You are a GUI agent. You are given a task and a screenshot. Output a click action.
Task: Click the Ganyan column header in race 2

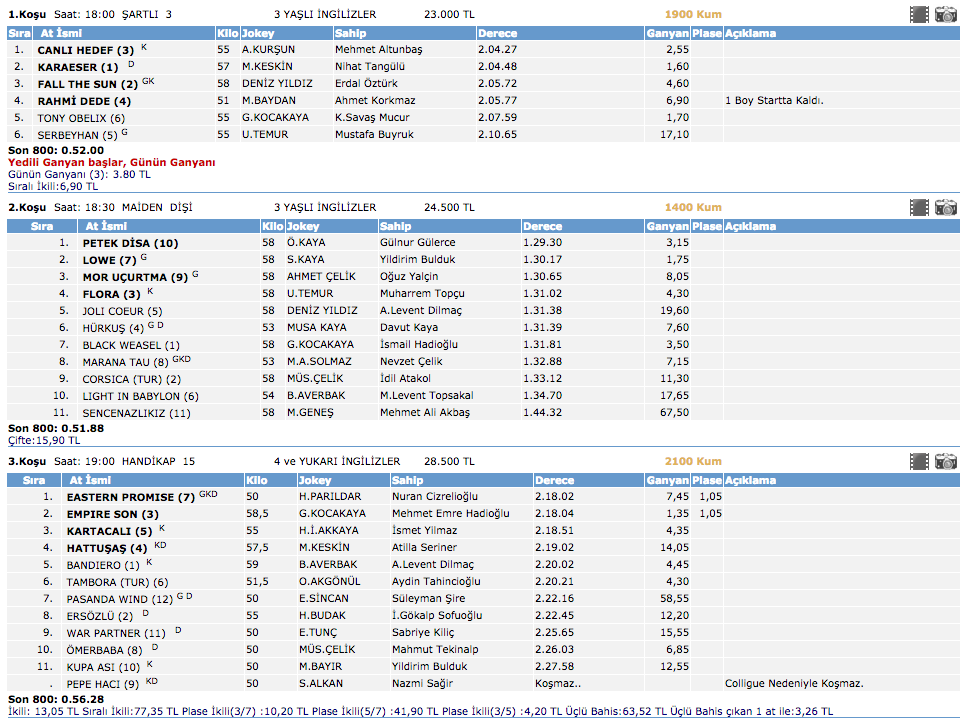666,227
